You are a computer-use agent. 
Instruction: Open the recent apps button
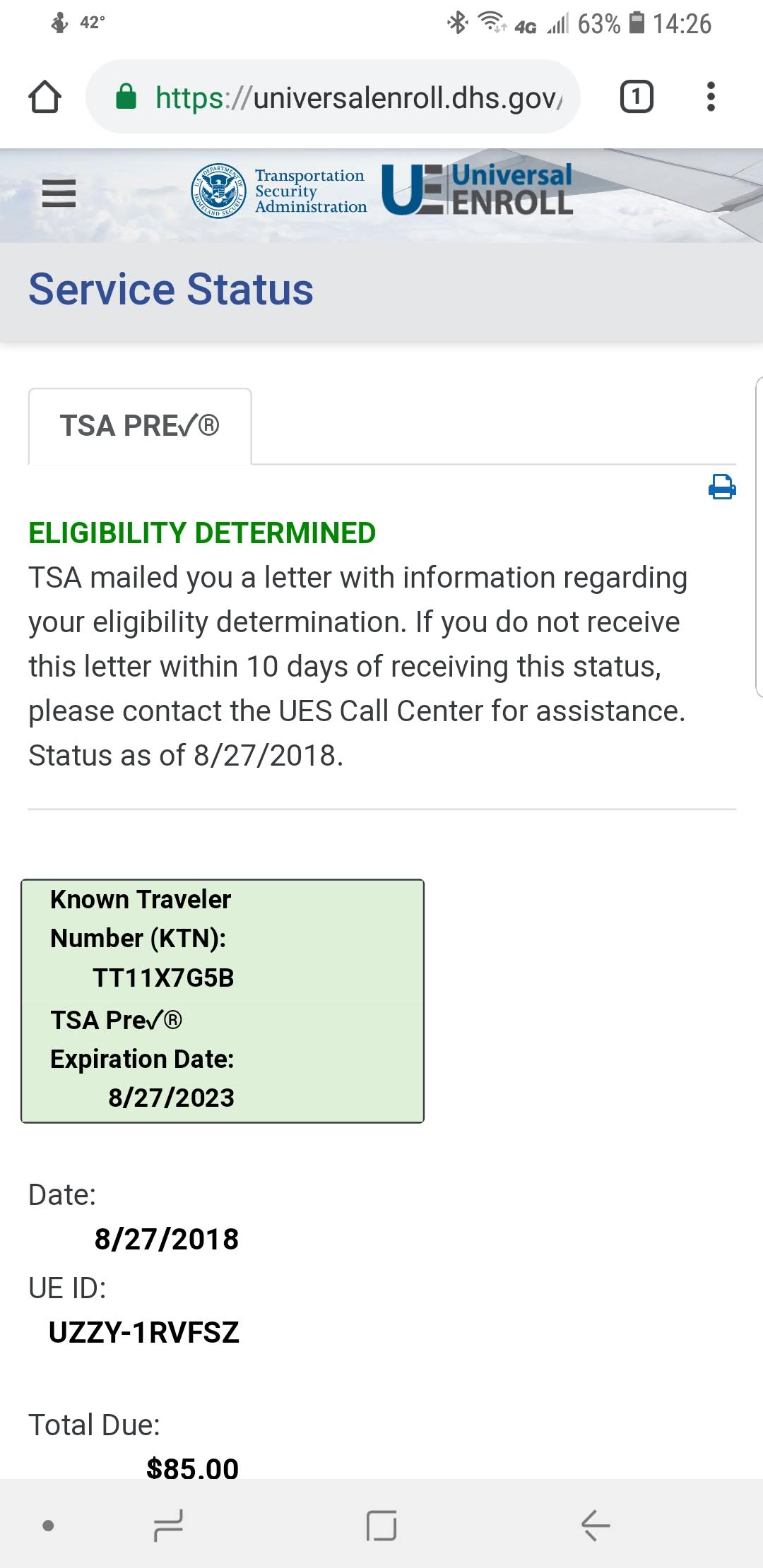point(168,1526)
